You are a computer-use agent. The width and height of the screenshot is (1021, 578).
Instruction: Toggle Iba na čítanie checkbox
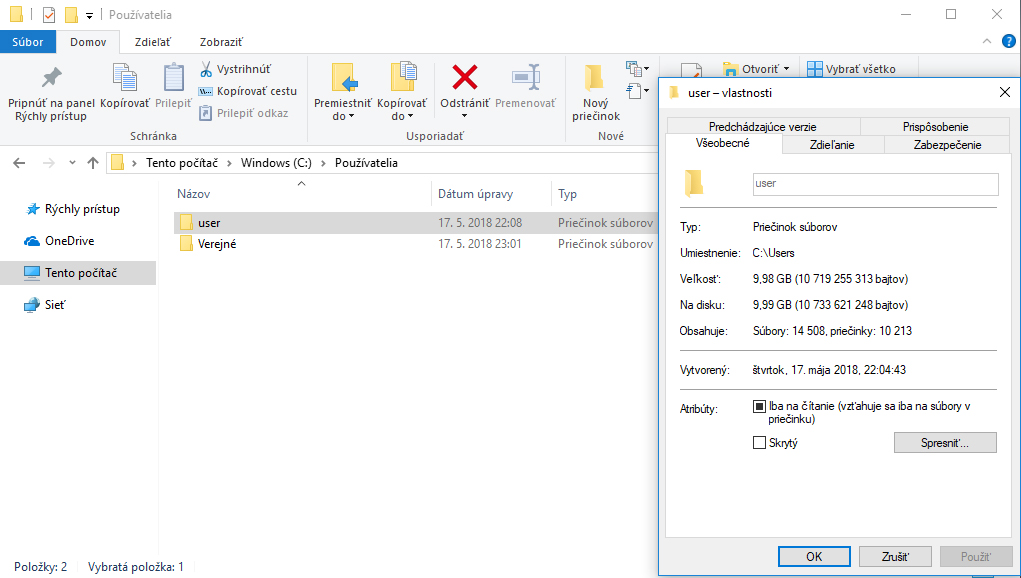pos(759,406)
